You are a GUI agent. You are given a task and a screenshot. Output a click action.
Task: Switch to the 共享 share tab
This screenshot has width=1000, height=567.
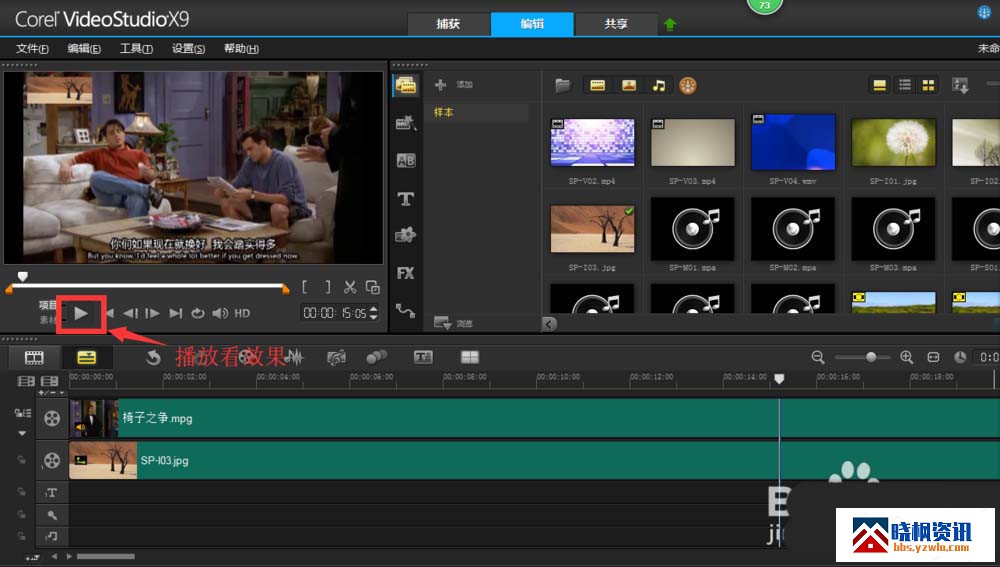pyautogui.click(x=616, y=24)
